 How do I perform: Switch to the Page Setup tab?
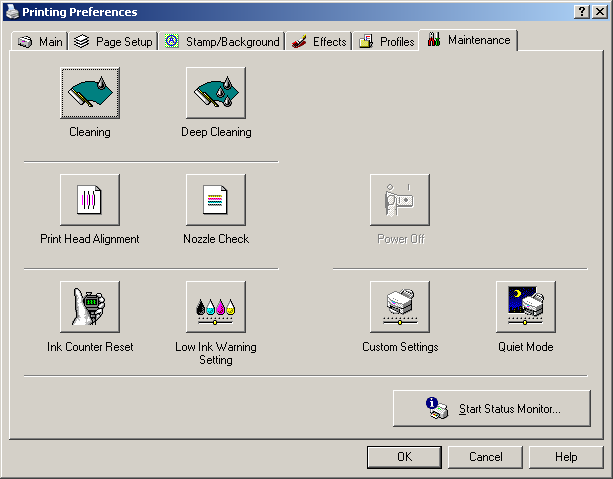click(x=113, y=42)
